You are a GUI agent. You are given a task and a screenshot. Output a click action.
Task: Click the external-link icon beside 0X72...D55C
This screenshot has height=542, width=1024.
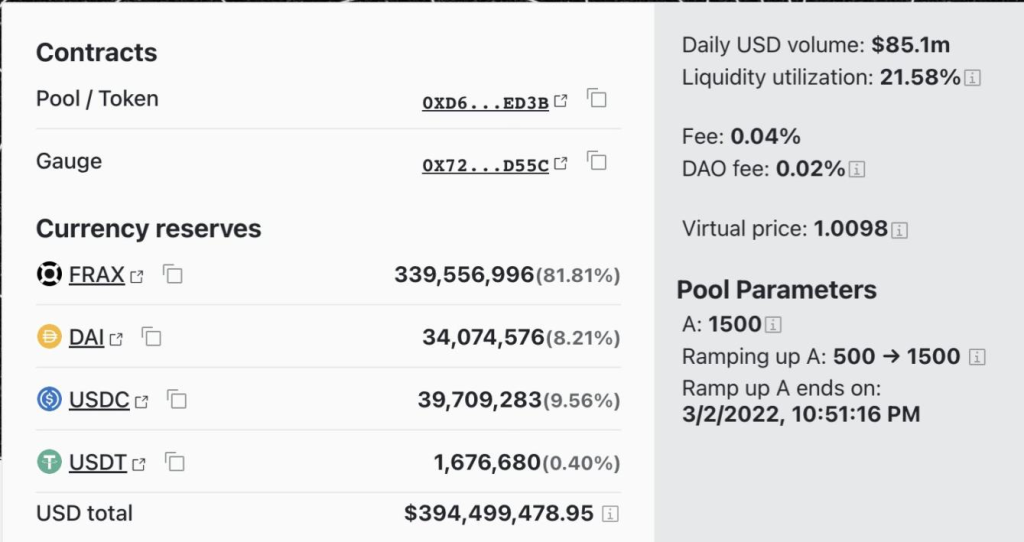point(560,163)
